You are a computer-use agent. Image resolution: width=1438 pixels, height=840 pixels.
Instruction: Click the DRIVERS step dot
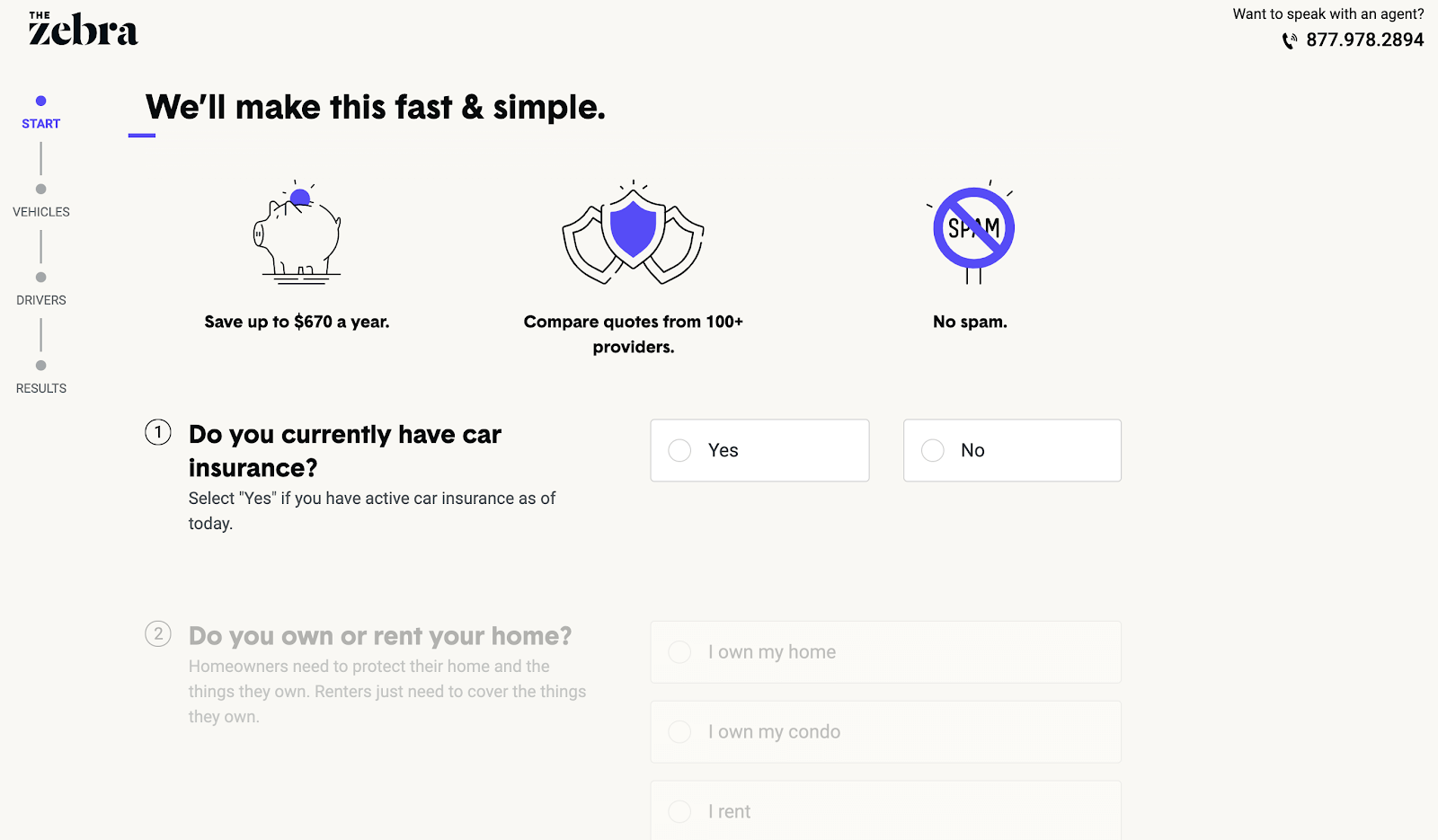pyautogui.click(x=40, y=277)
